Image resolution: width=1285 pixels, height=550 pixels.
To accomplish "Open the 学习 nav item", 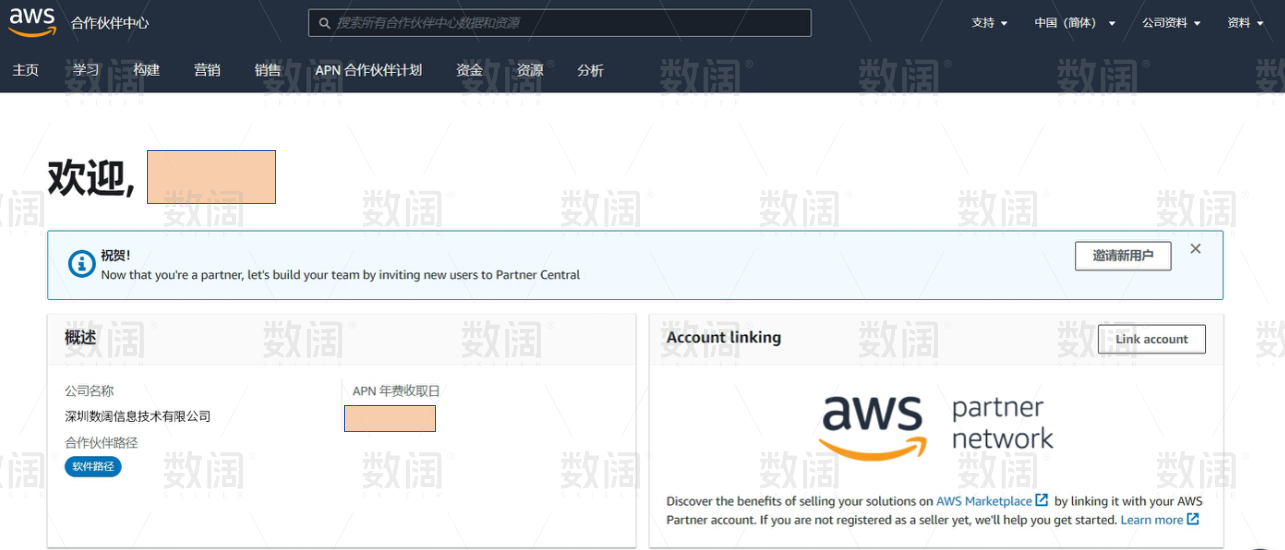I will point(86,70).
